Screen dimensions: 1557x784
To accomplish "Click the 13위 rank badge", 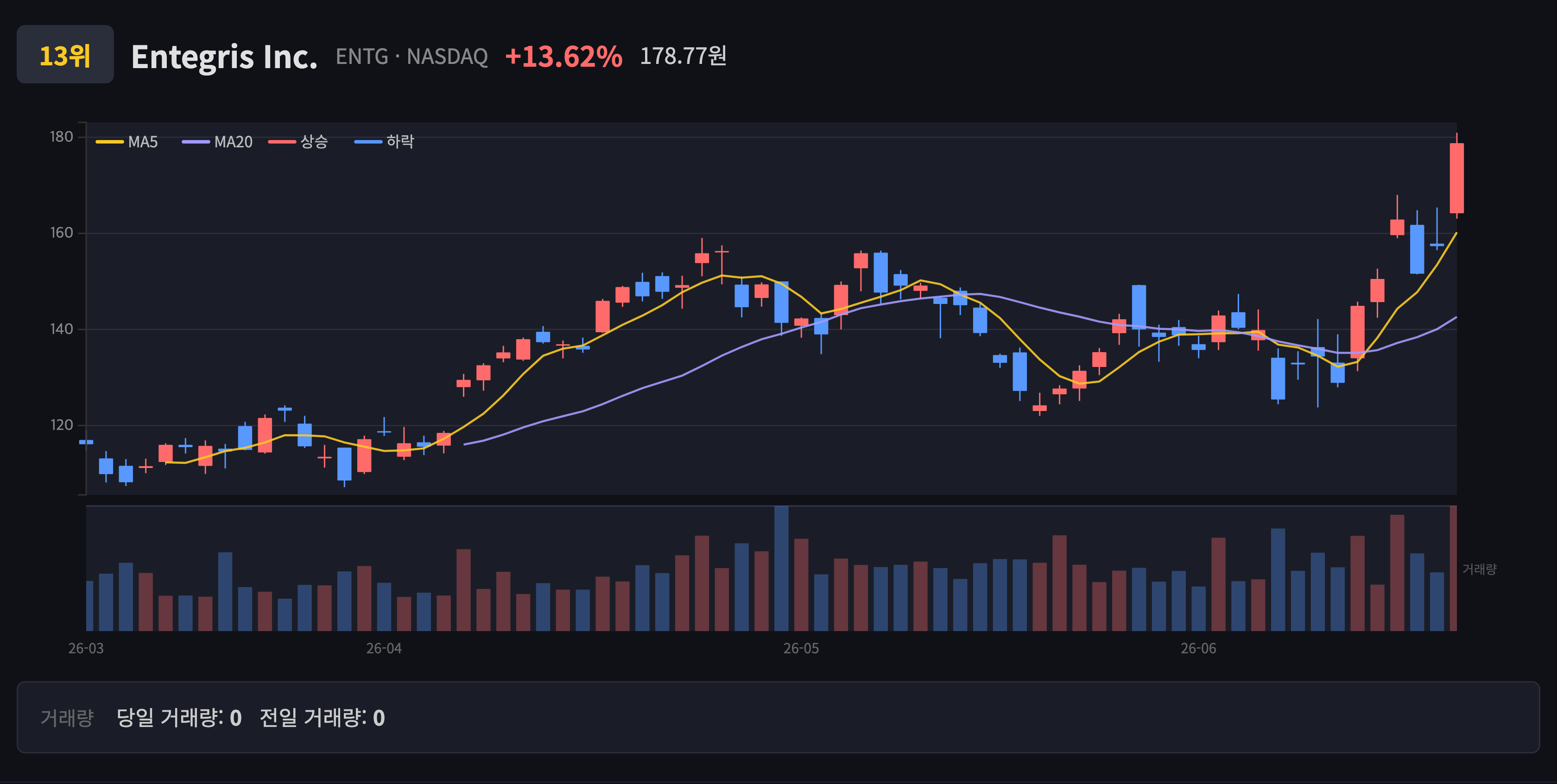I will pos(65,54).
